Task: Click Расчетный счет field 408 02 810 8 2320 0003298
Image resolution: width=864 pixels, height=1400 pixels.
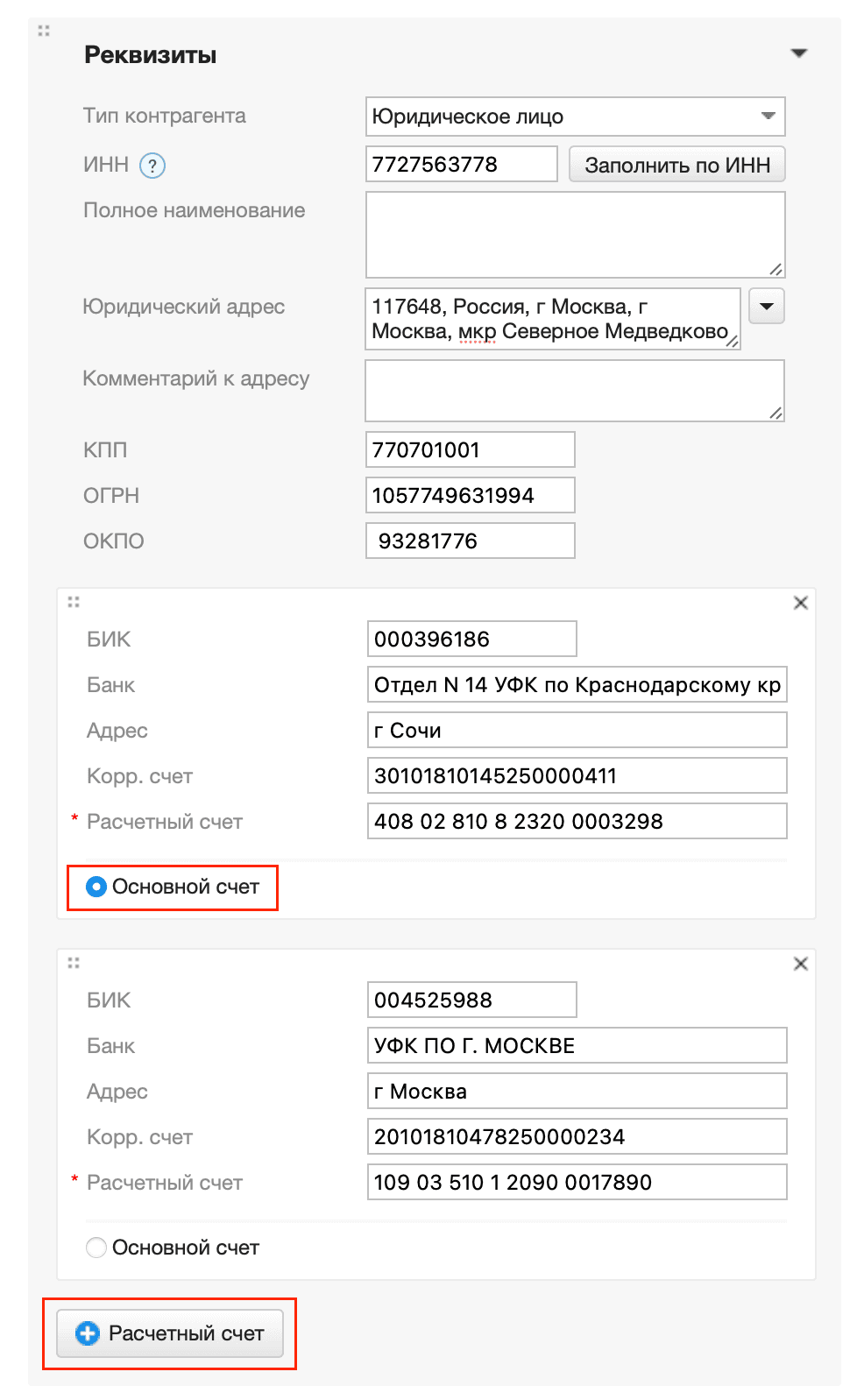Action: (577, 821)
